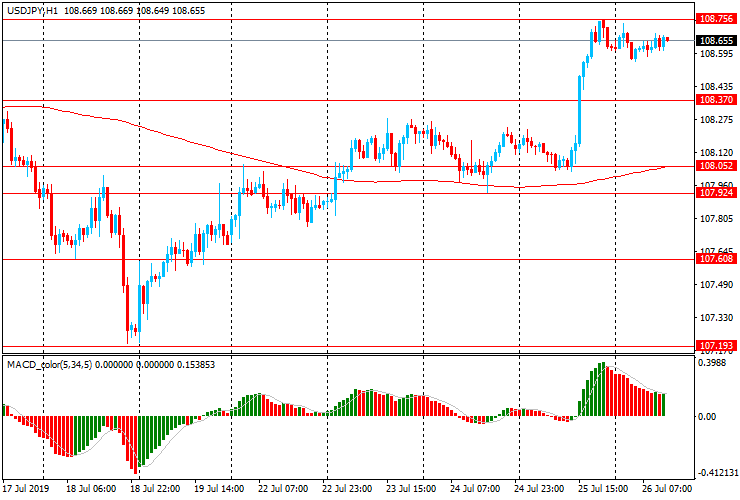Click the 108.595 price axis value
Viewport: 740px width, 500px height.
[716, 54]
